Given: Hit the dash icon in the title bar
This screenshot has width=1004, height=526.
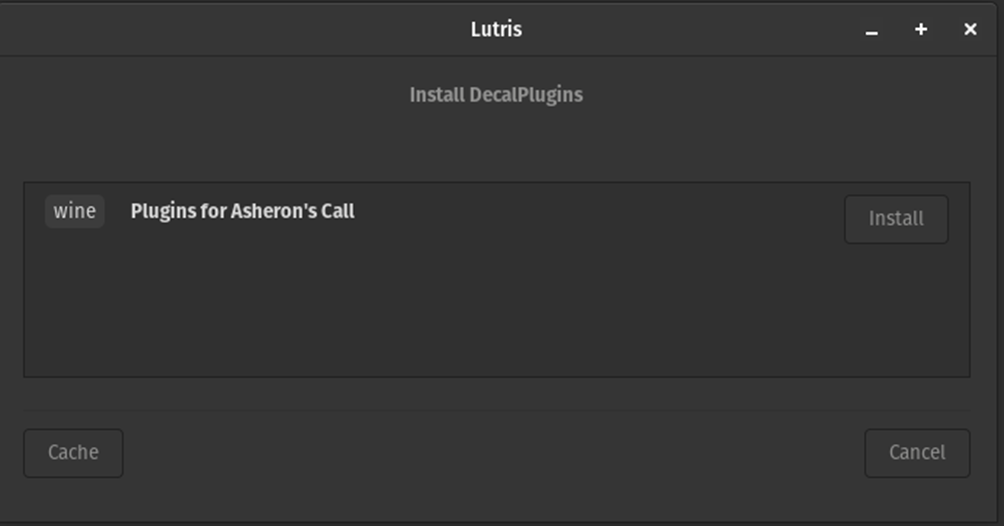Looking at the screenshot, I should coord(872,31).
